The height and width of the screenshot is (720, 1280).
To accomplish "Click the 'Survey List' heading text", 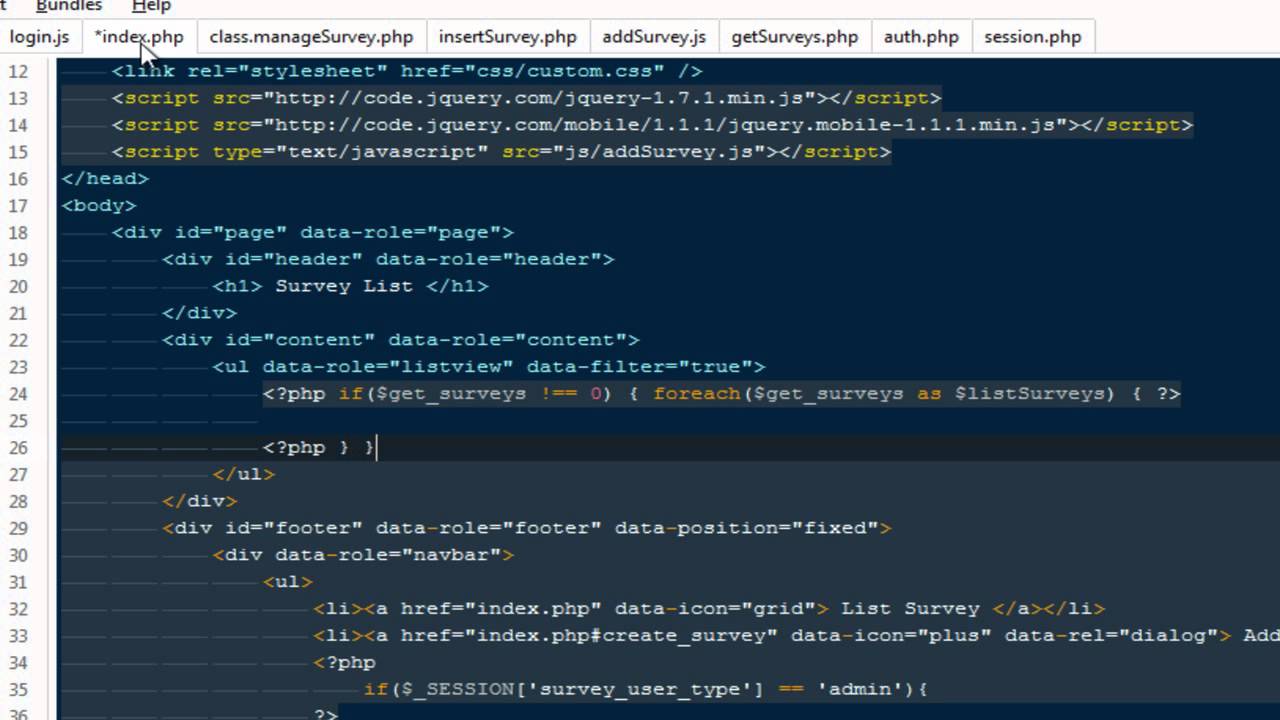I will tap(344, 286).
